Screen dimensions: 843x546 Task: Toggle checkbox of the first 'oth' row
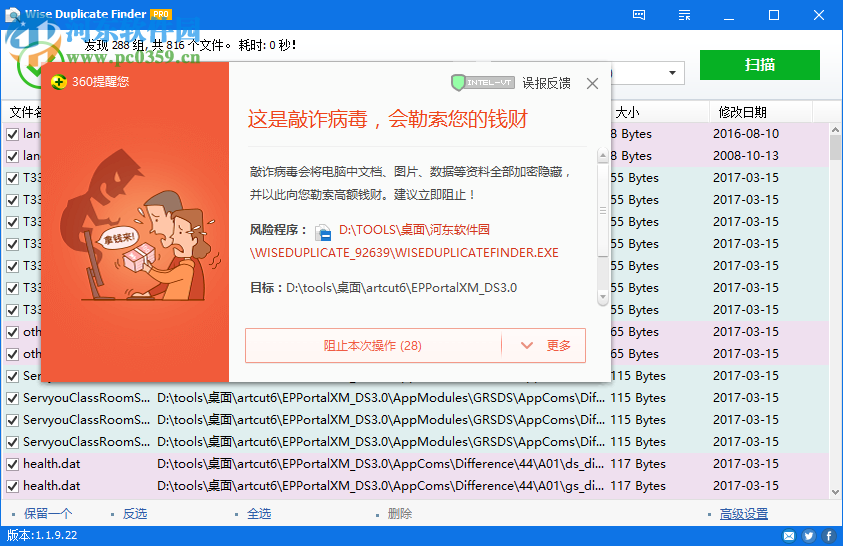coord(12,333)
